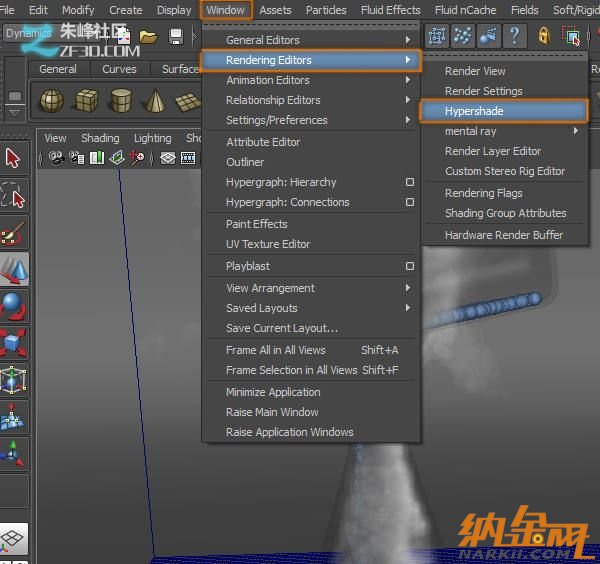The image size is (600, 564).
Task: Choose Render View from the submenu
Action: (504, 71)
